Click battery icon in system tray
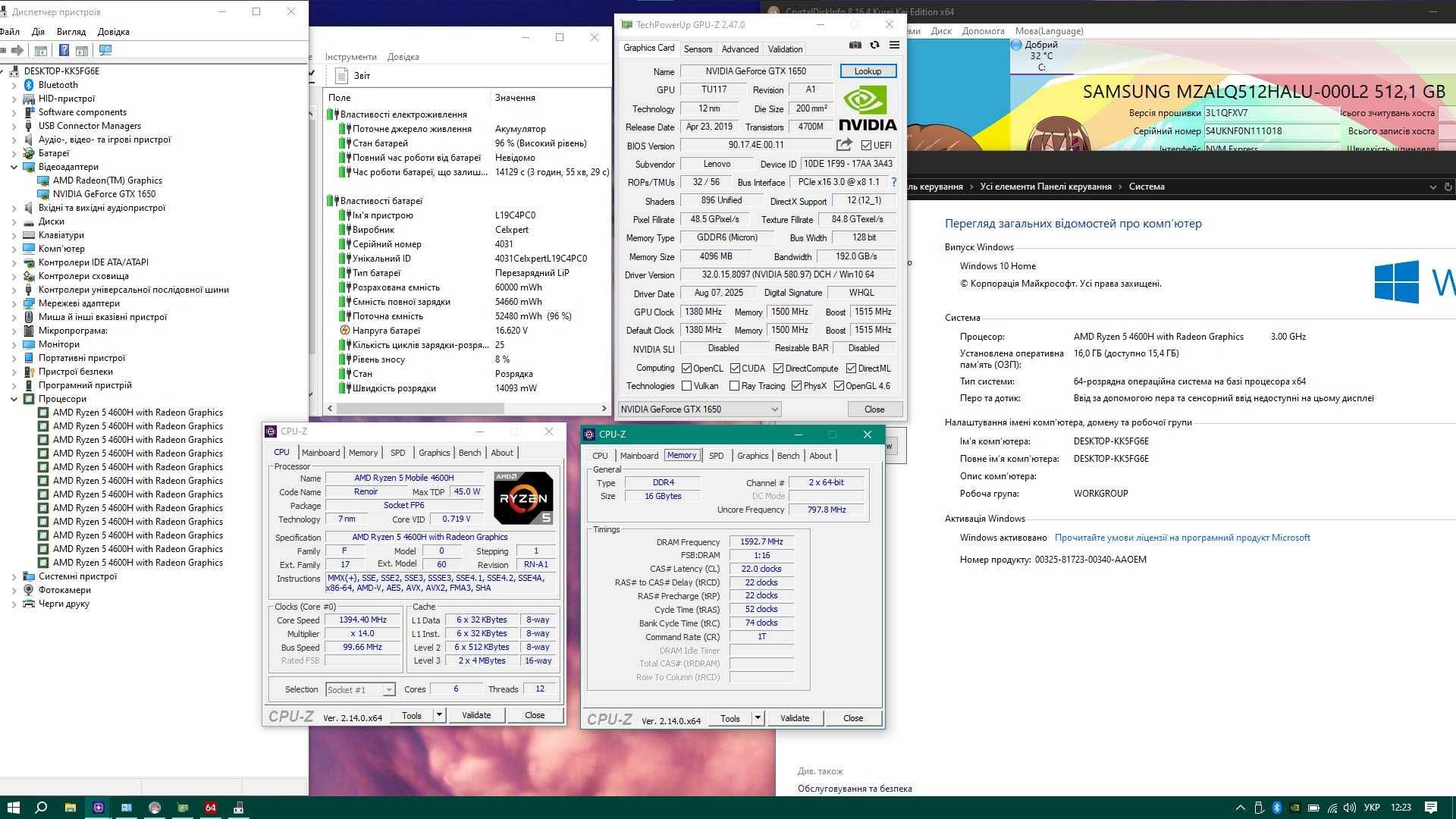Screen dimensions: 1456x819 pyautogui.click(x=1313, y=808)
